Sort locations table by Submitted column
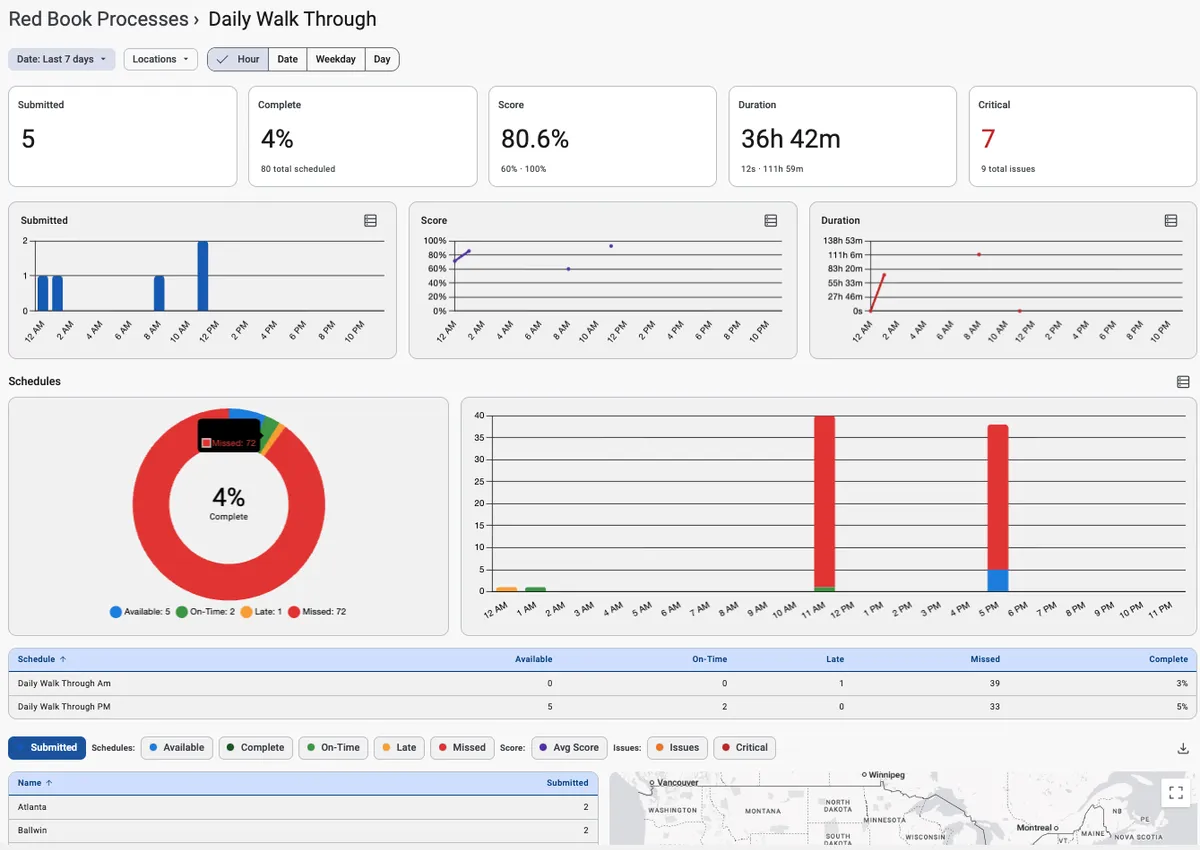 (x=567, y=783)
